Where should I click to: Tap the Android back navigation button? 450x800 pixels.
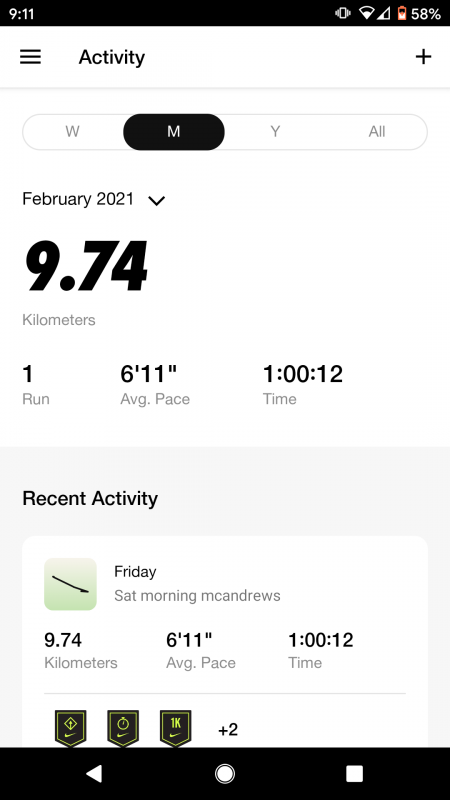point(94,773)
